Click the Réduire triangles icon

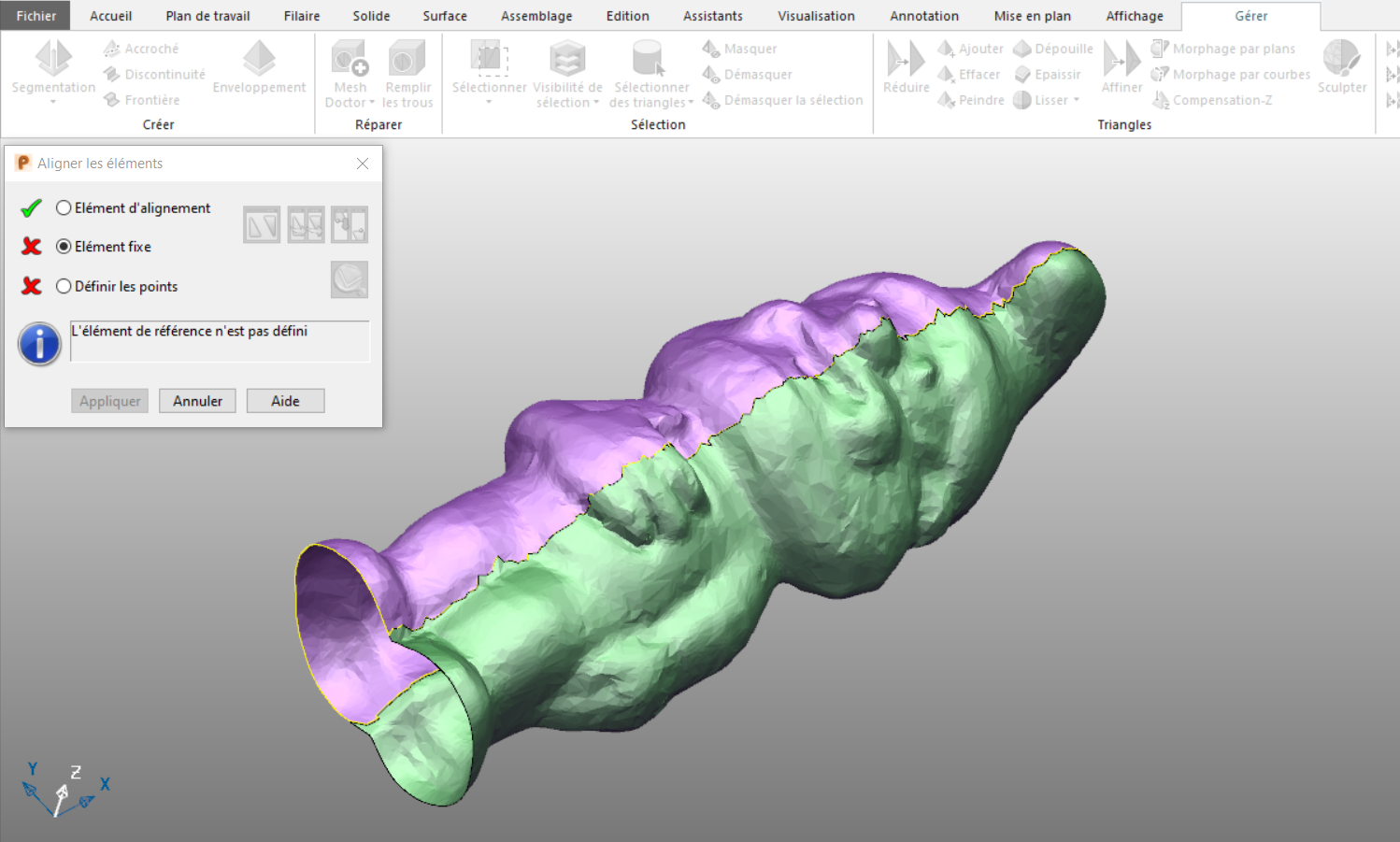tap(906, 59)
